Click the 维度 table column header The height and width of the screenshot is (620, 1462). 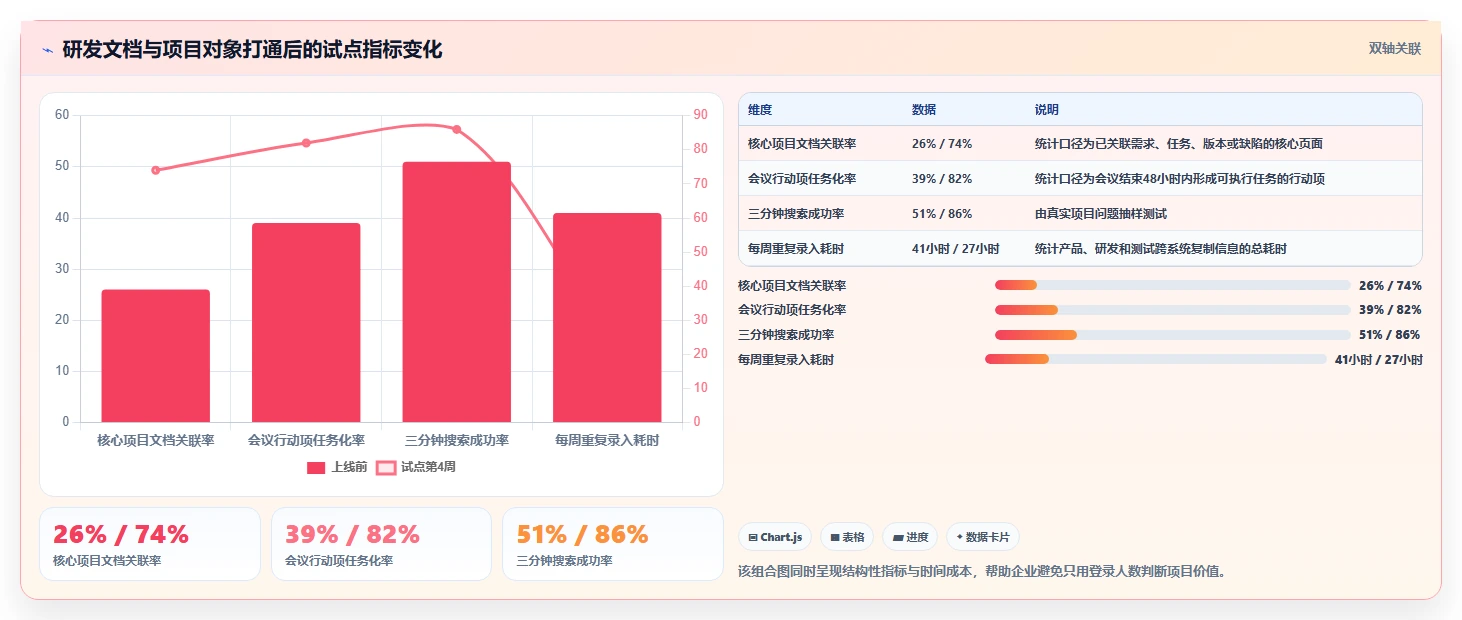coord(760,110)
